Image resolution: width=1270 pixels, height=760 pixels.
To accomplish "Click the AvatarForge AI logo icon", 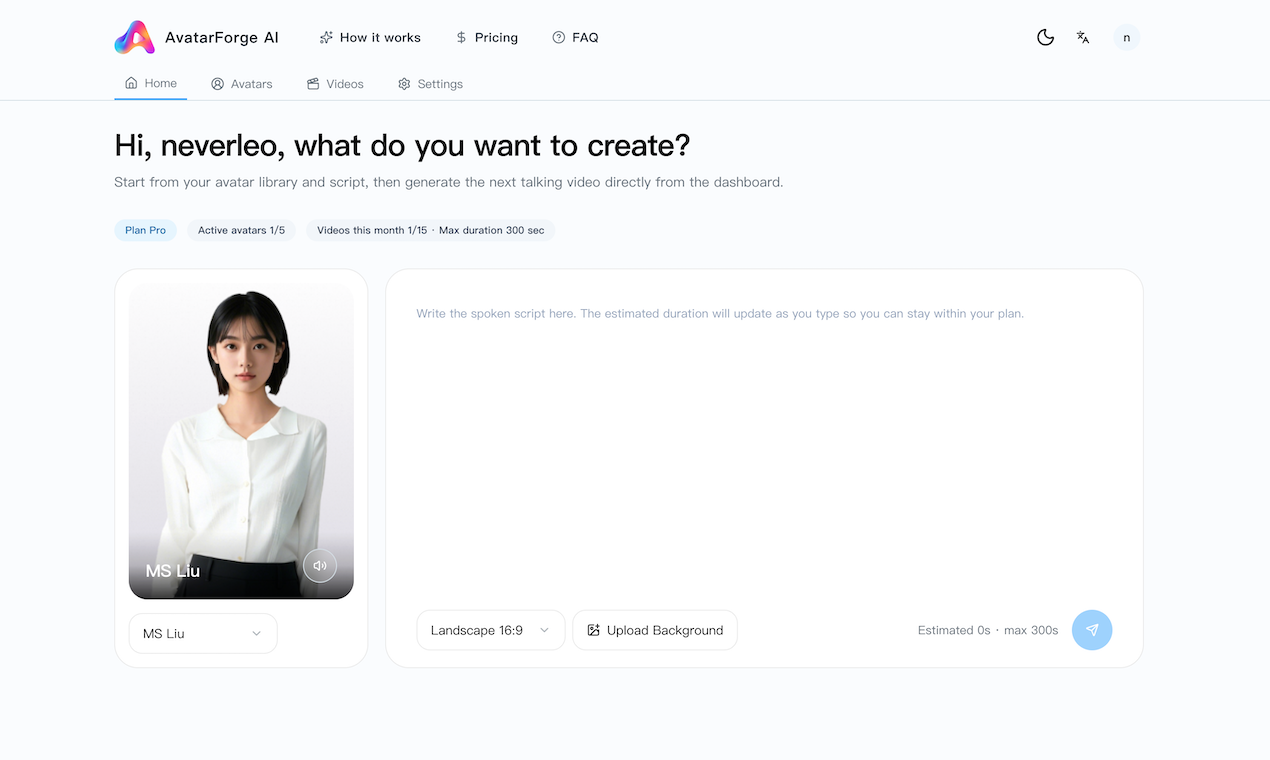I will pyautogui.click(x=134, y=37).
